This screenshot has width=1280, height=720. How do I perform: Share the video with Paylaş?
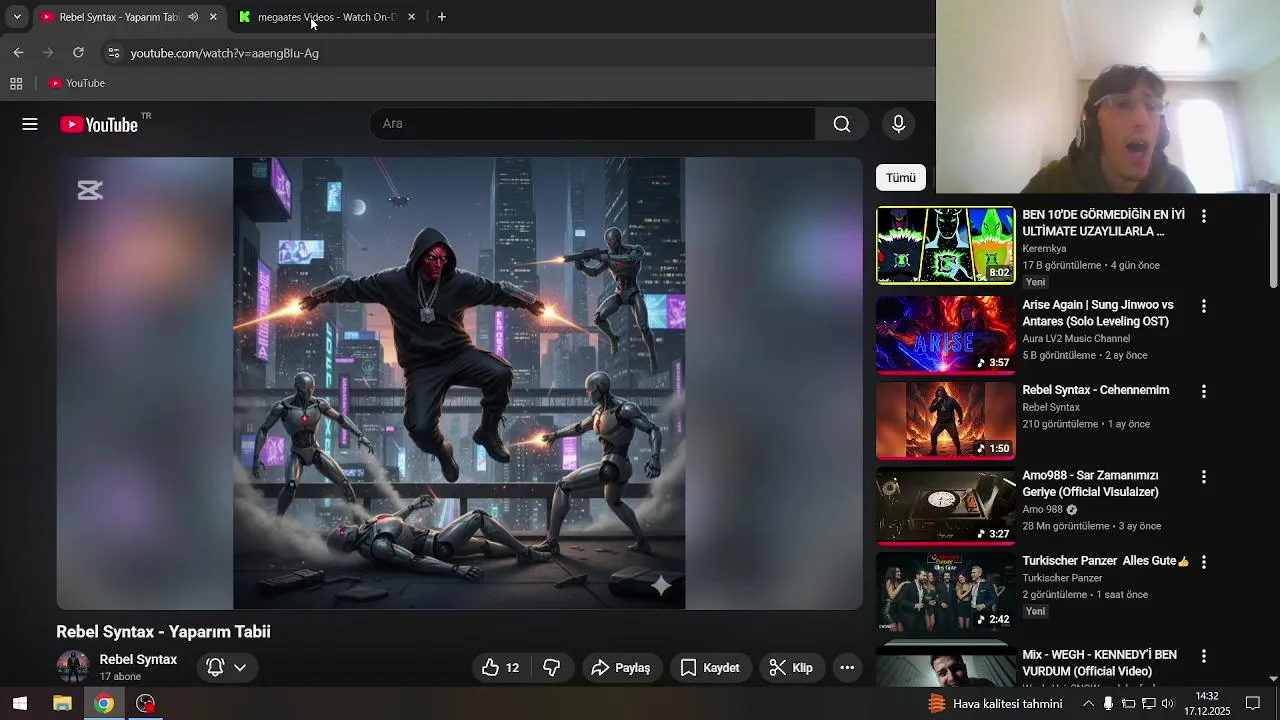(620, 668)
